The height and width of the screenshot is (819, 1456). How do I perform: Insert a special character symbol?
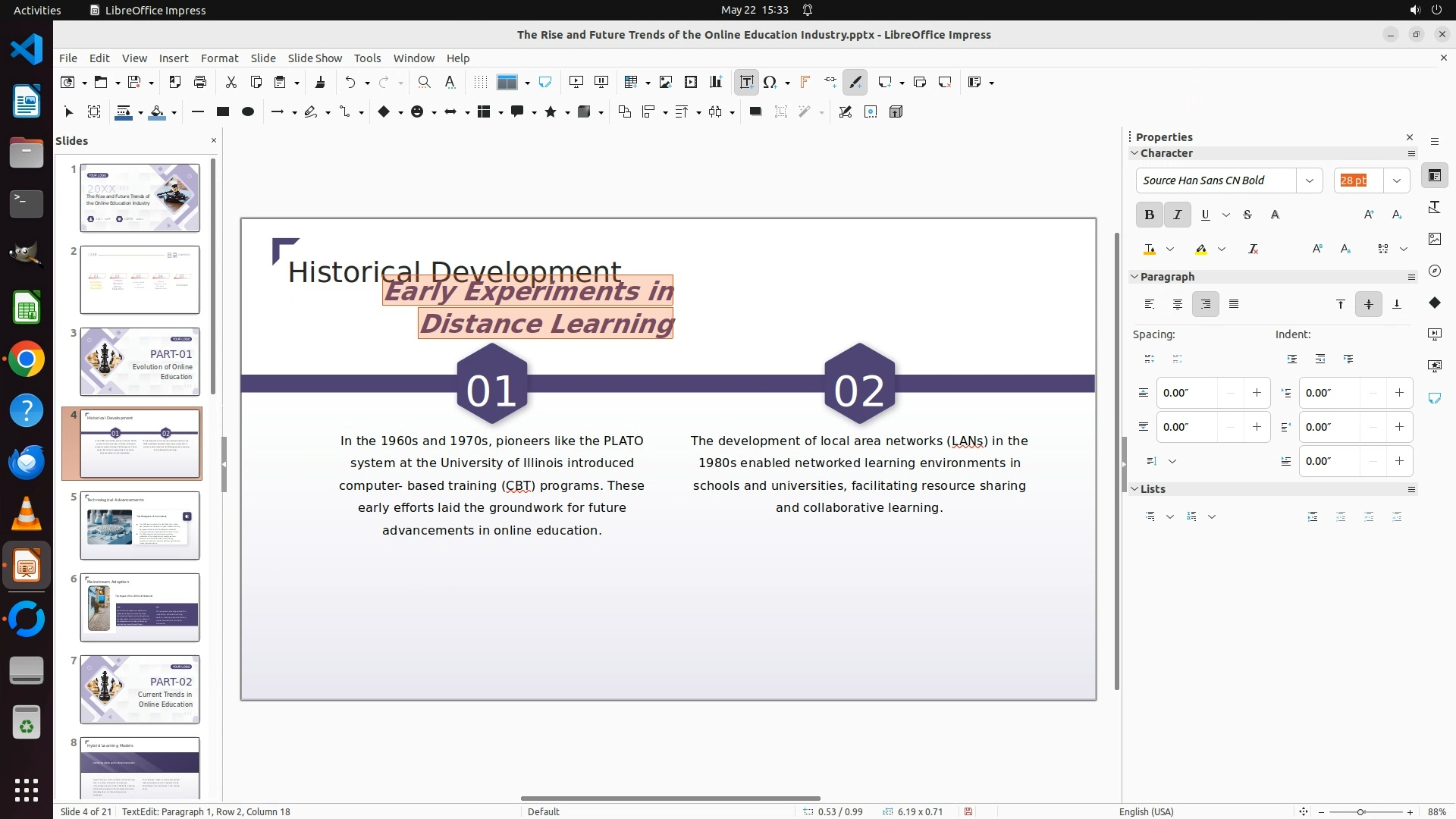click(770, 82)
